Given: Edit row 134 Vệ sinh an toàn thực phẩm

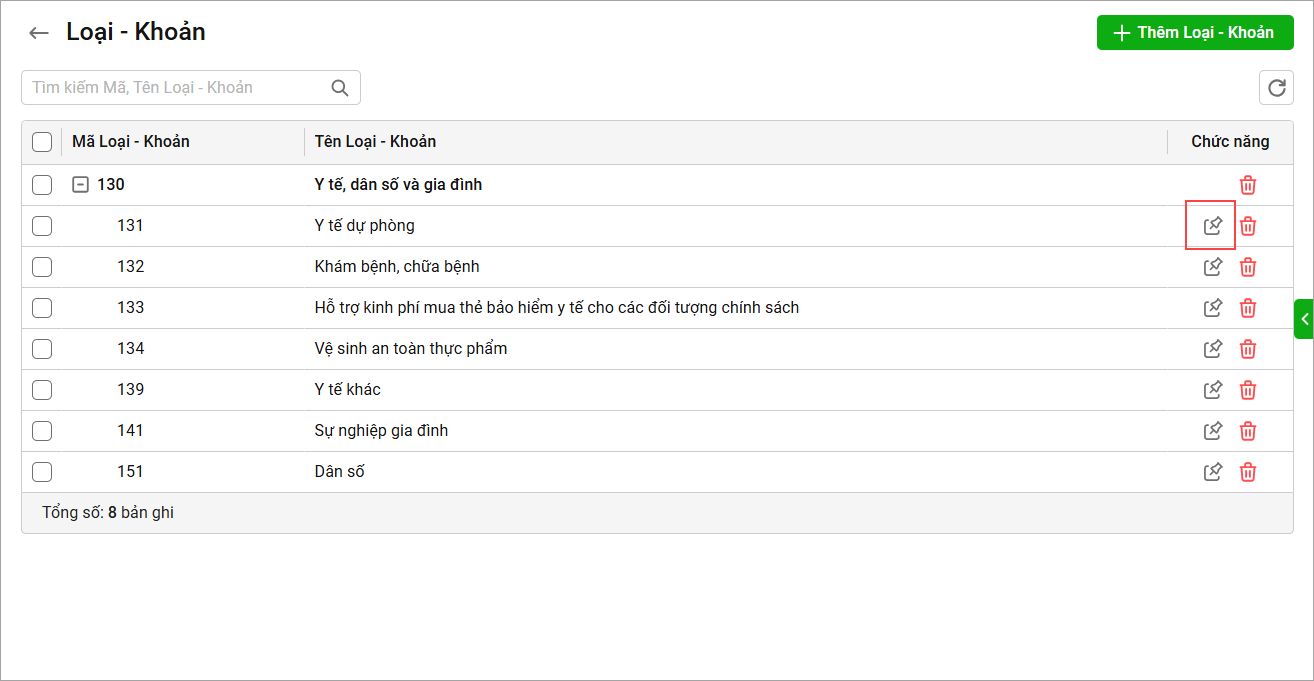Looking at the screenshot, I should click(1212, 349).
